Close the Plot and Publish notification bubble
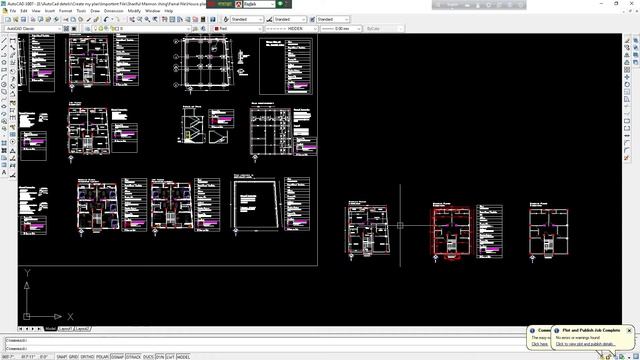 [629, 331]
